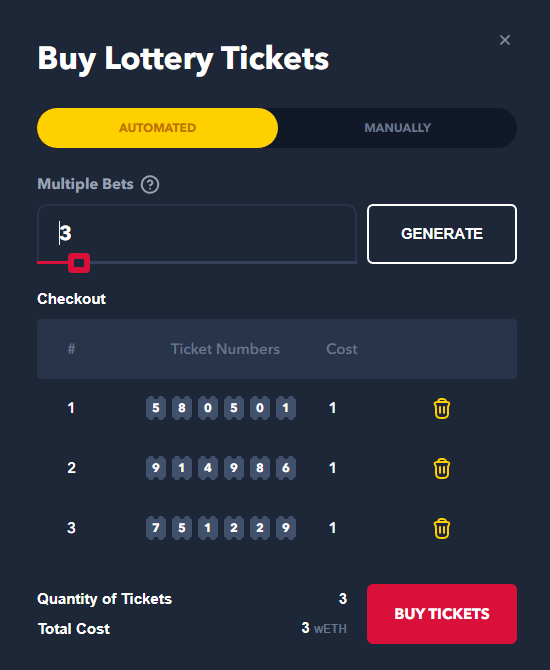Delete ticket 1 with trash icon
This screenshot has width=550, height=670.
[x=441, y=408]
